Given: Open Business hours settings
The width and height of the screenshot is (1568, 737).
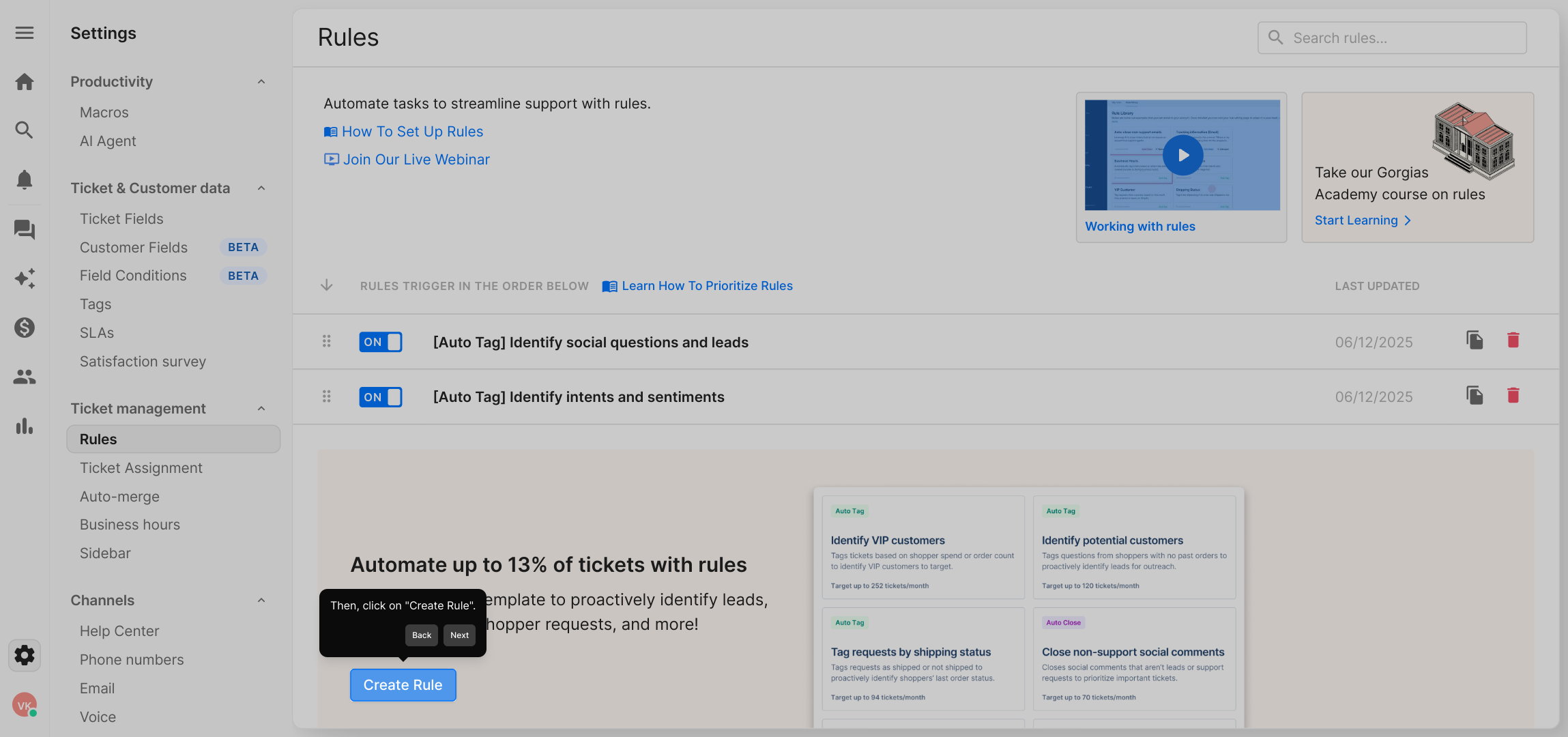Looking at the screenshot, I should tap(130, 525).
